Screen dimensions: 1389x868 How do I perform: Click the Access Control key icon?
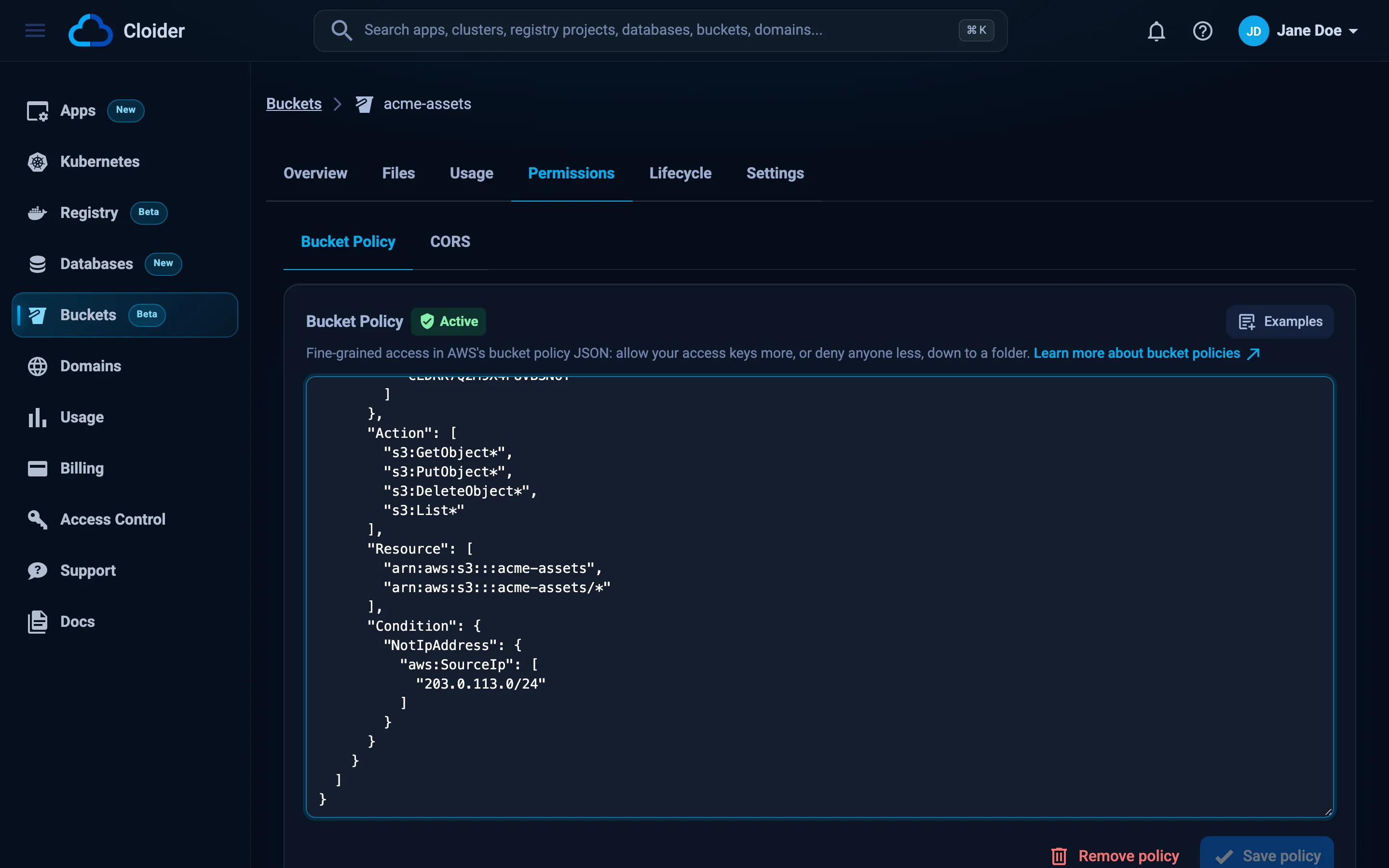[38, 519]
